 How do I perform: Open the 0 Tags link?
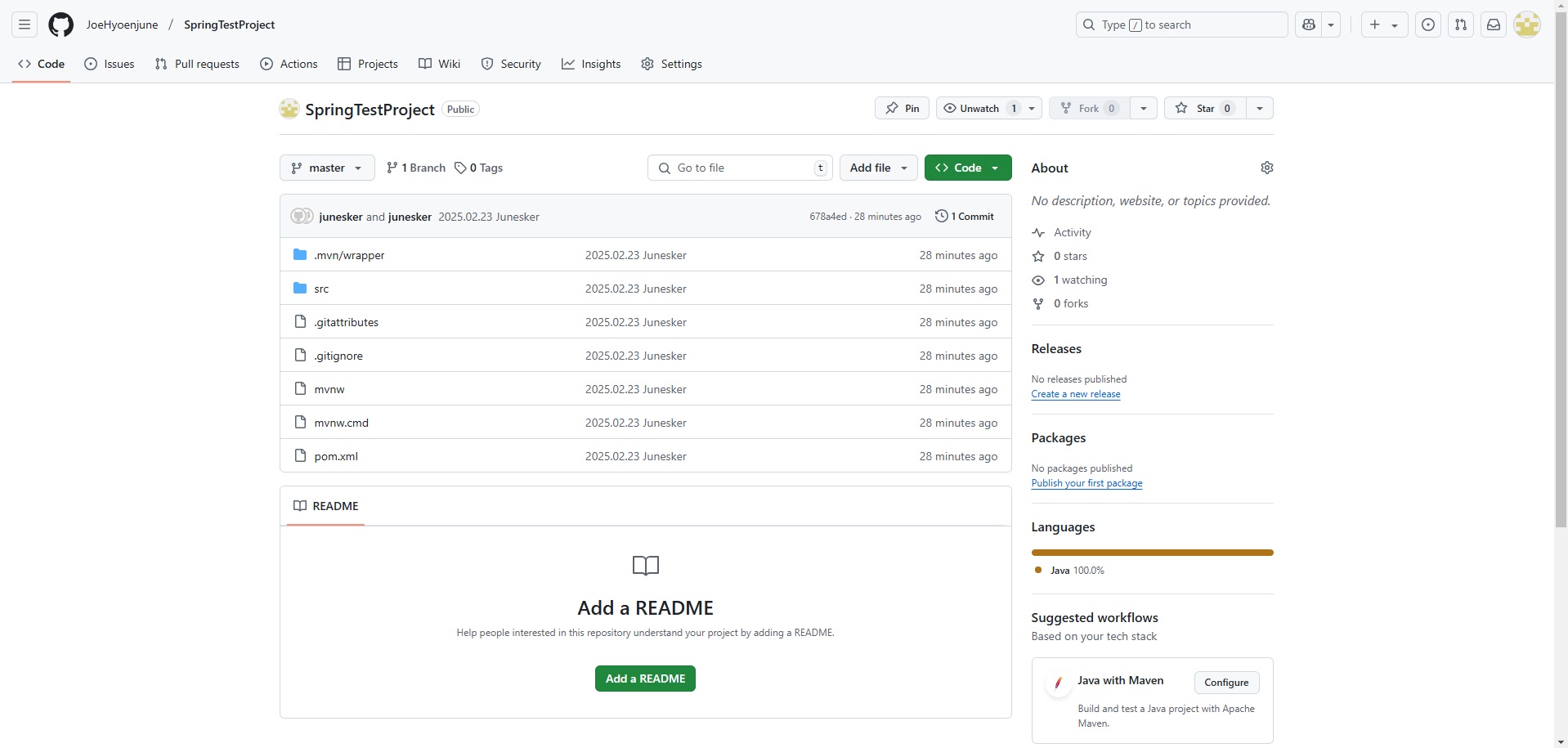(479, 168)
